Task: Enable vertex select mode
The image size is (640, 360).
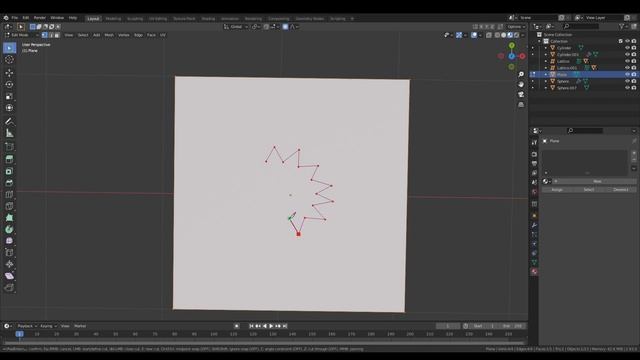Action: click(x=45, y=35)
